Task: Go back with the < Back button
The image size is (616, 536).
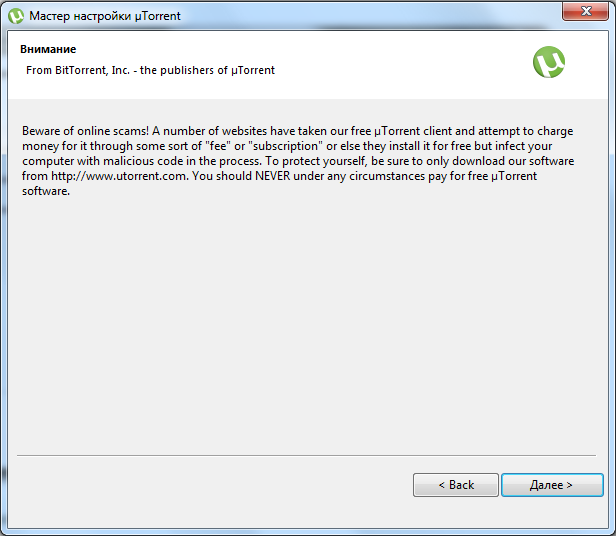Action: pyautogui.click(x=456, y=485)
